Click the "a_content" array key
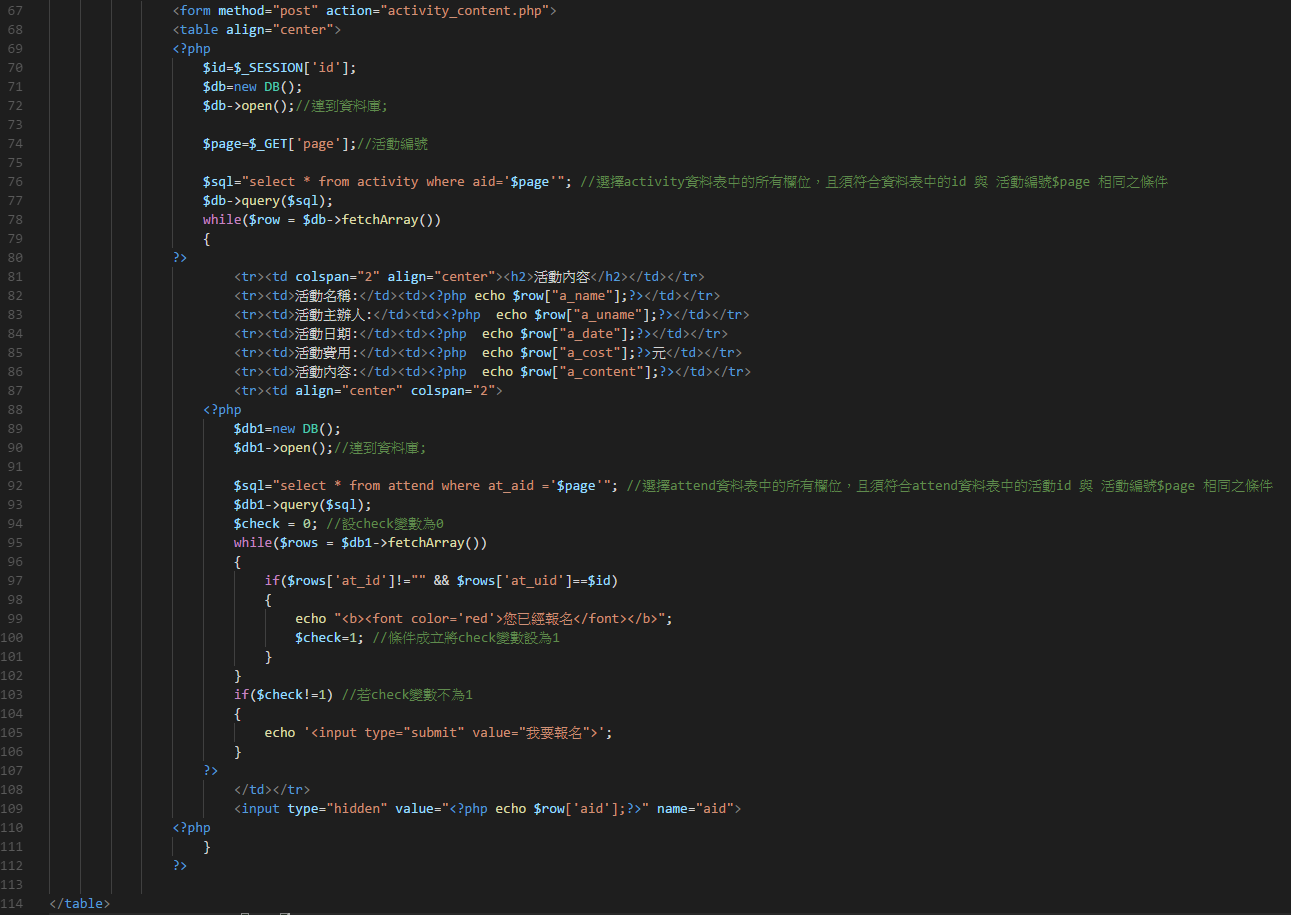Image resolution: width=1291 pixels, height=915 pixels. coord(603,371)
